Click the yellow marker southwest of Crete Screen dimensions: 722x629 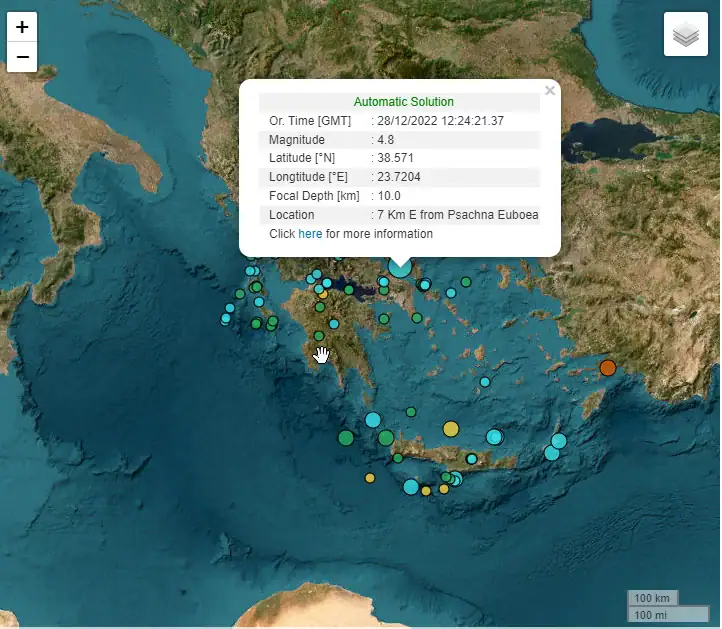pyautogui.click(x=370, y=478)
